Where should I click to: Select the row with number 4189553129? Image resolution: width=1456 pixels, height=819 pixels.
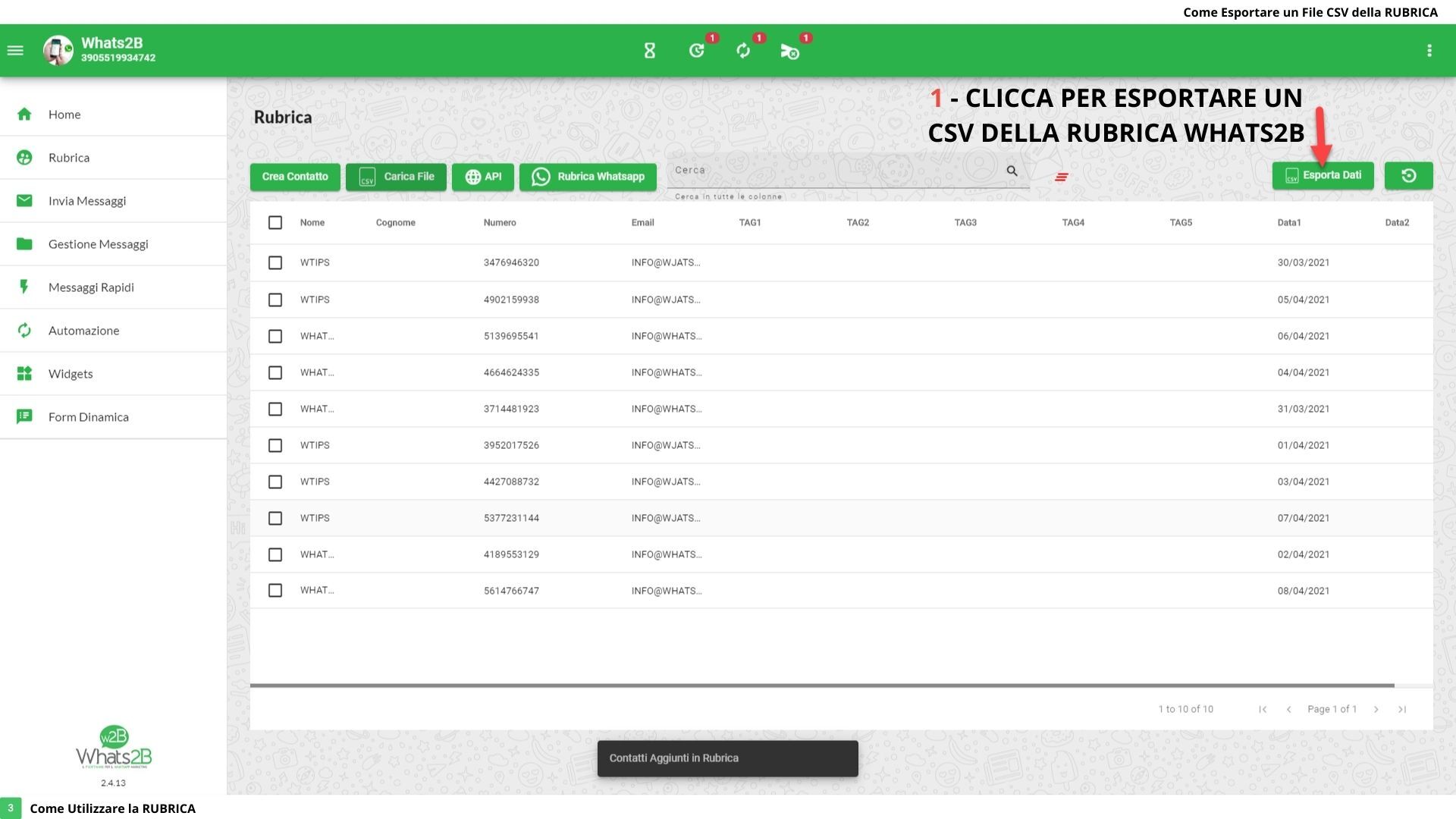click(275, 554)
